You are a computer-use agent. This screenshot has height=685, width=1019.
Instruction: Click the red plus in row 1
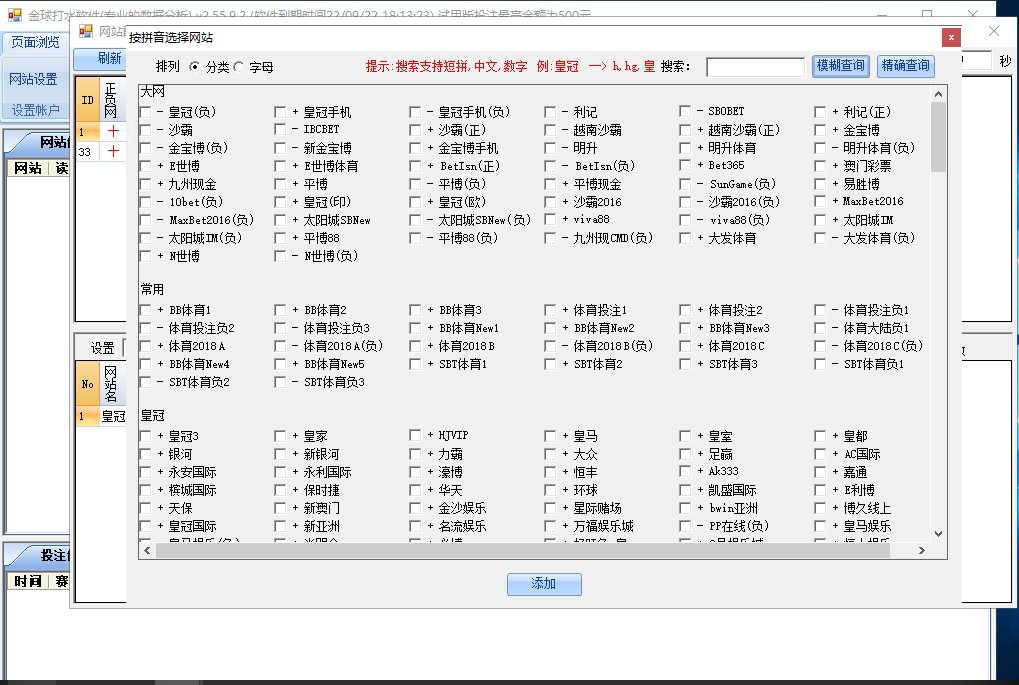coord(113,131)
